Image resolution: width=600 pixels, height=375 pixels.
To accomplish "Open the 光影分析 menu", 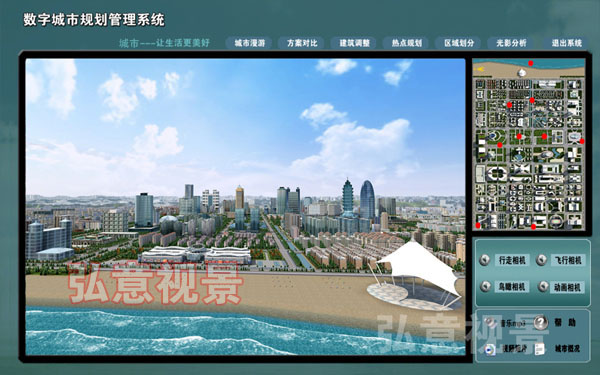I will pos(511,43).
